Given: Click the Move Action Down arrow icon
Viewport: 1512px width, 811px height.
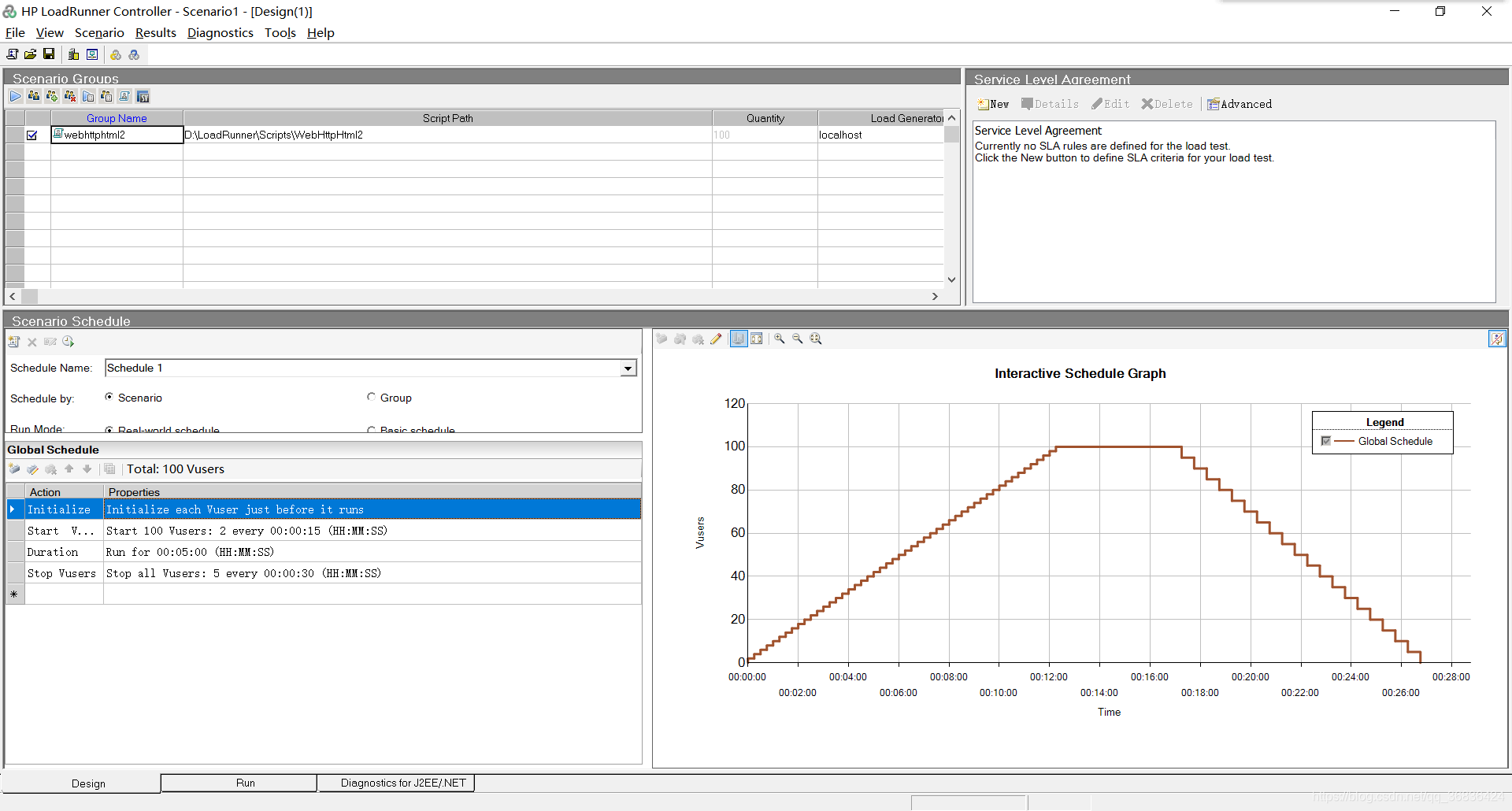Looking at the screenshot, I should 87,469.
